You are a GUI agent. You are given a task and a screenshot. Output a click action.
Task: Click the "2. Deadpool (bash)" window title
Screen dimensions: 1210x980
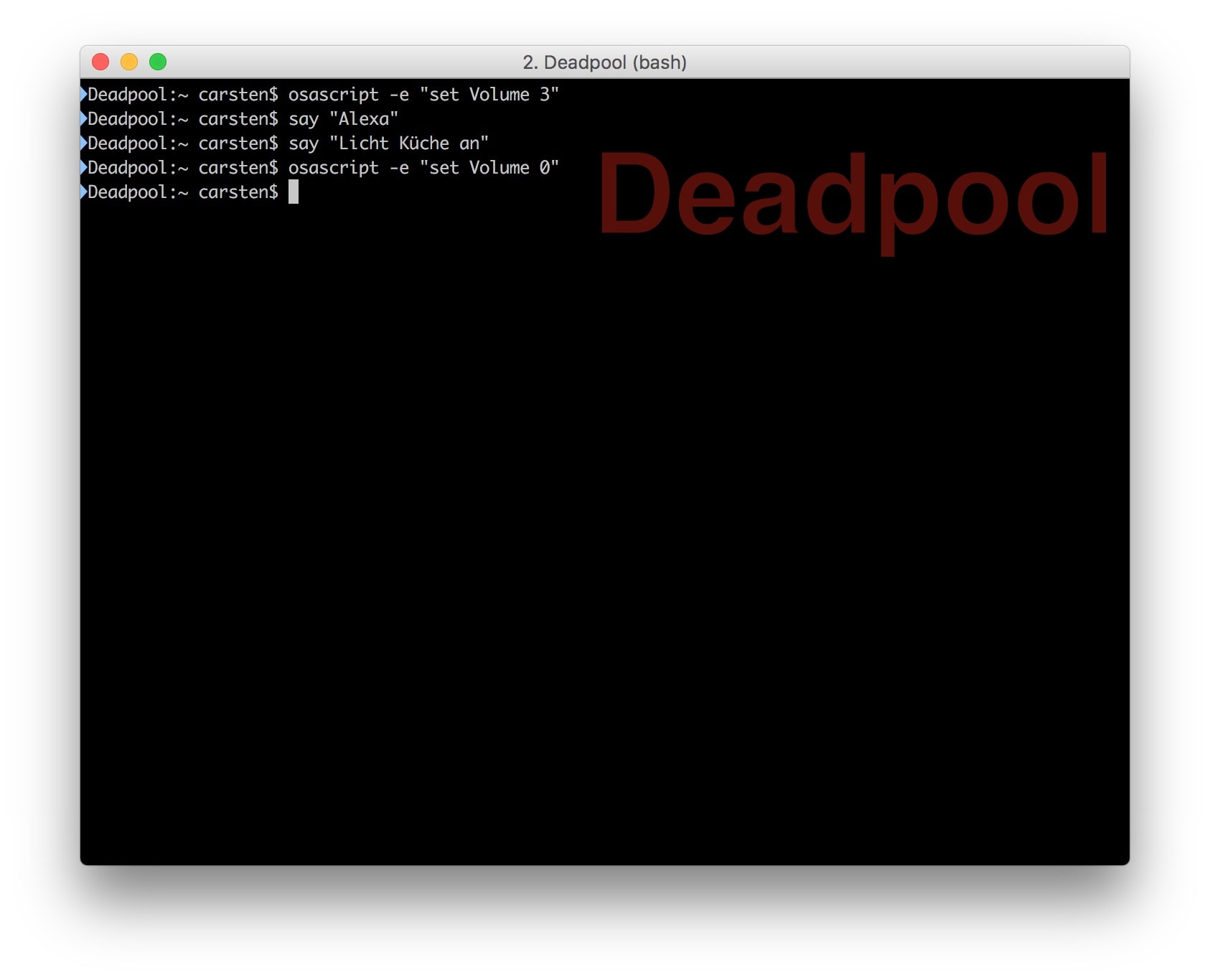(604, 62)
